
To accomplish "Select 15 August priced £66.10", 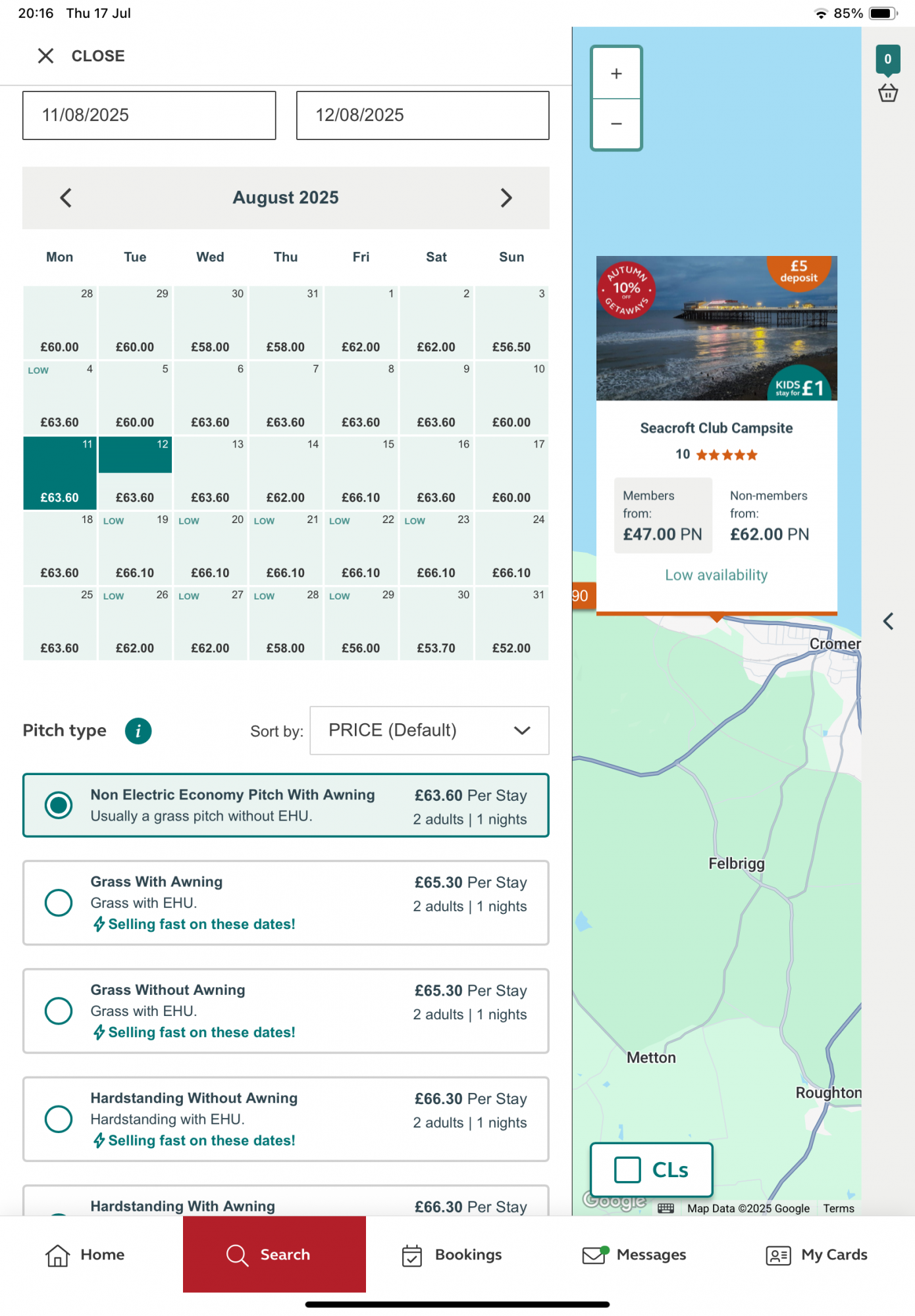I will [x=361, y=473].
